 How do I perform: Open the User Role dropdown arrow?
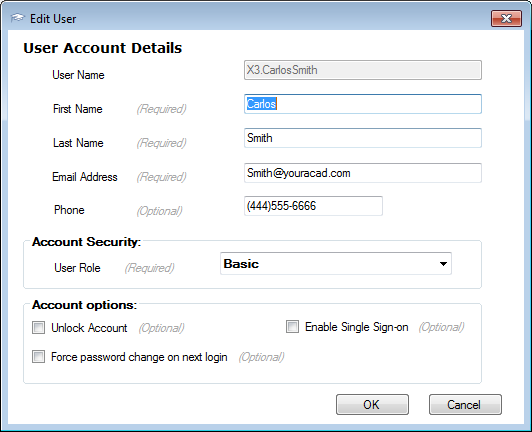(x=443, y=264)
